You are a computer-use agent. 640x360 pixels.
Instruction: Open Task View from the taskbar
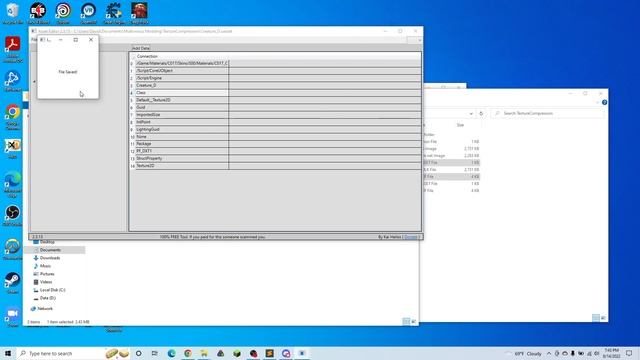pos(155,353)
